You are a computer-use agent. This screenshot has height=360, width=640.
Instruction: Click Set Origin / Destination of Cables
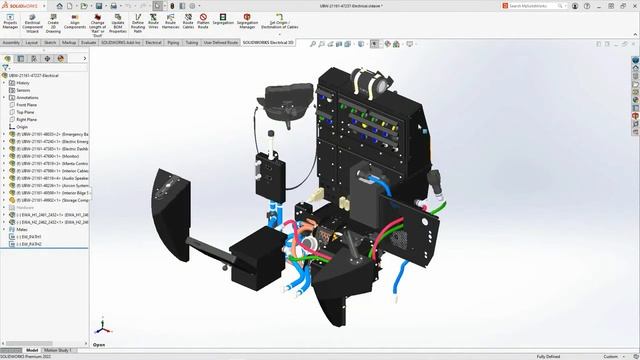click(x=280, y=21)
